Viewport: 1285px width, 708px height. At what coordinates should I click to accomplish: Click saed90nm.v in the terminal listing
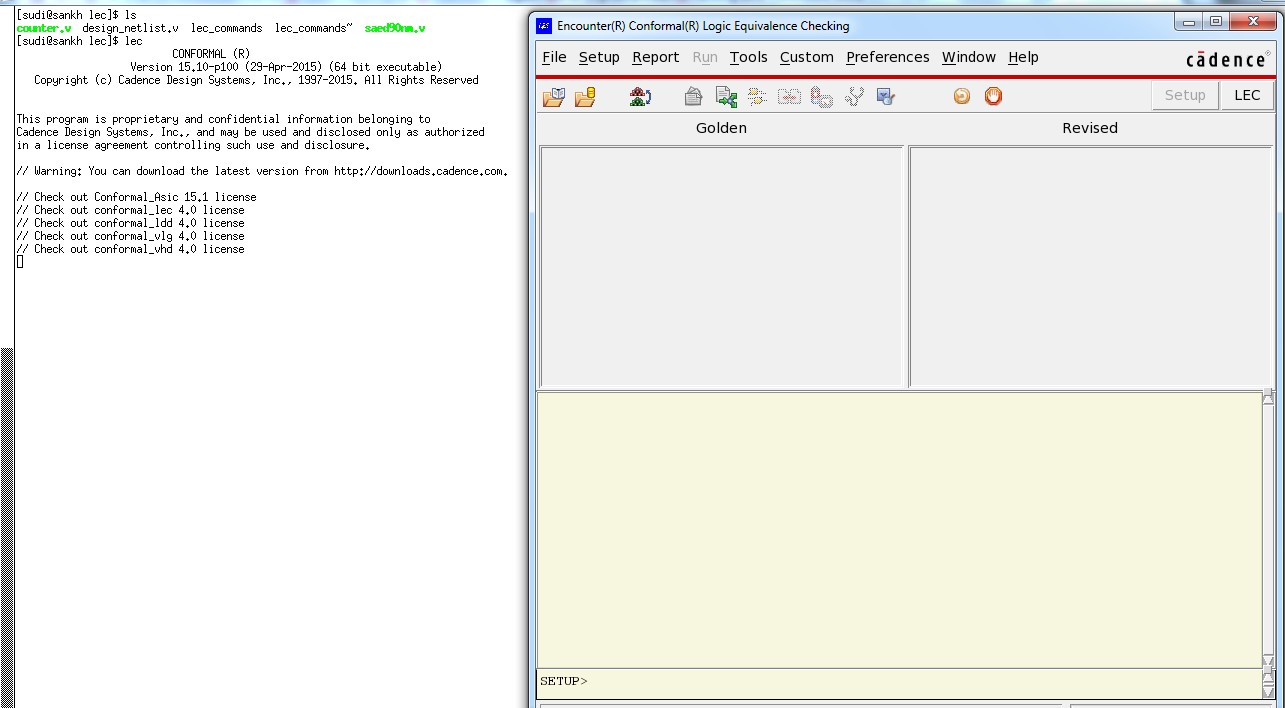pos(395,28)
